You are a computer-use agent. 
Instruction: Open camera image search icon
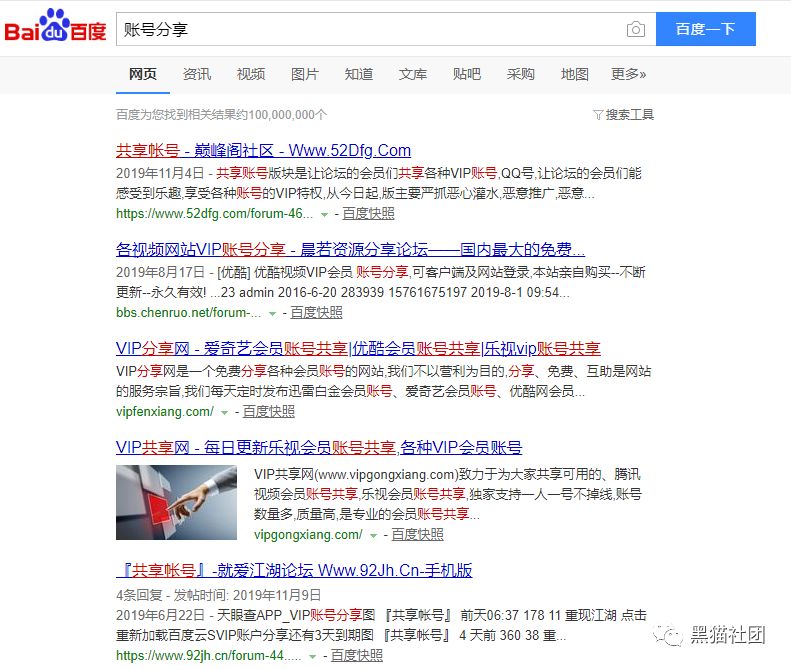[x=636, y=29]
